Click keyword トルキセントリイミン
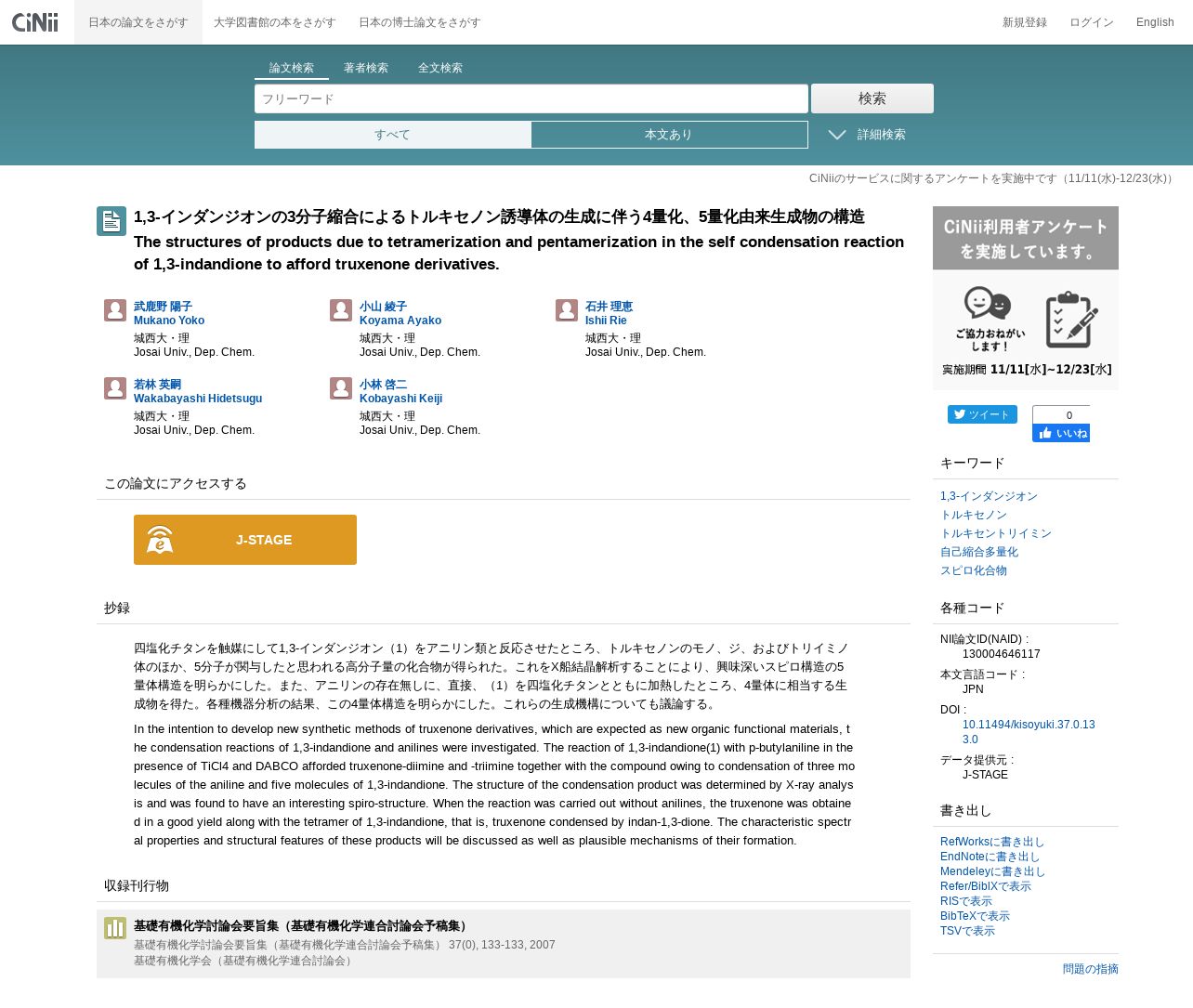Image resolution: width=1193 pixels, height=1008 pixels. click(996, 533)
